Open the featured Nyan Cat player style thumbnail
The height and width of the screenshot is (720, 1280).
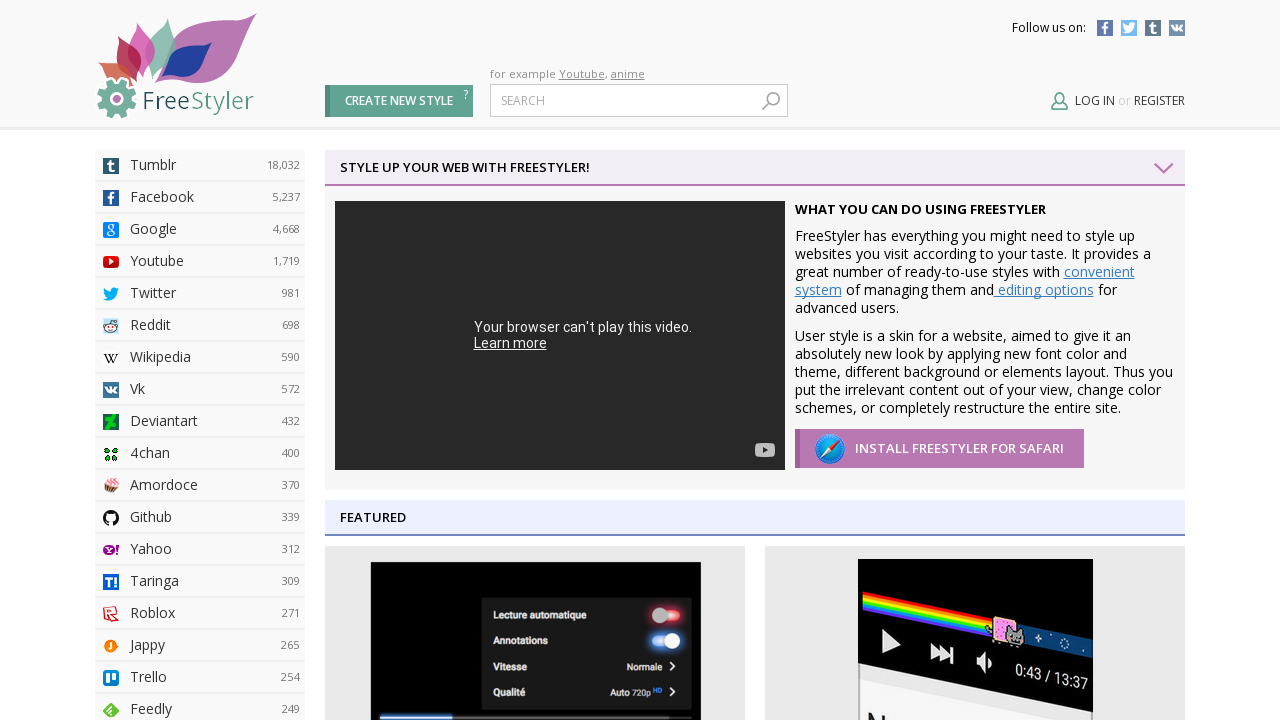click(975, 639)
